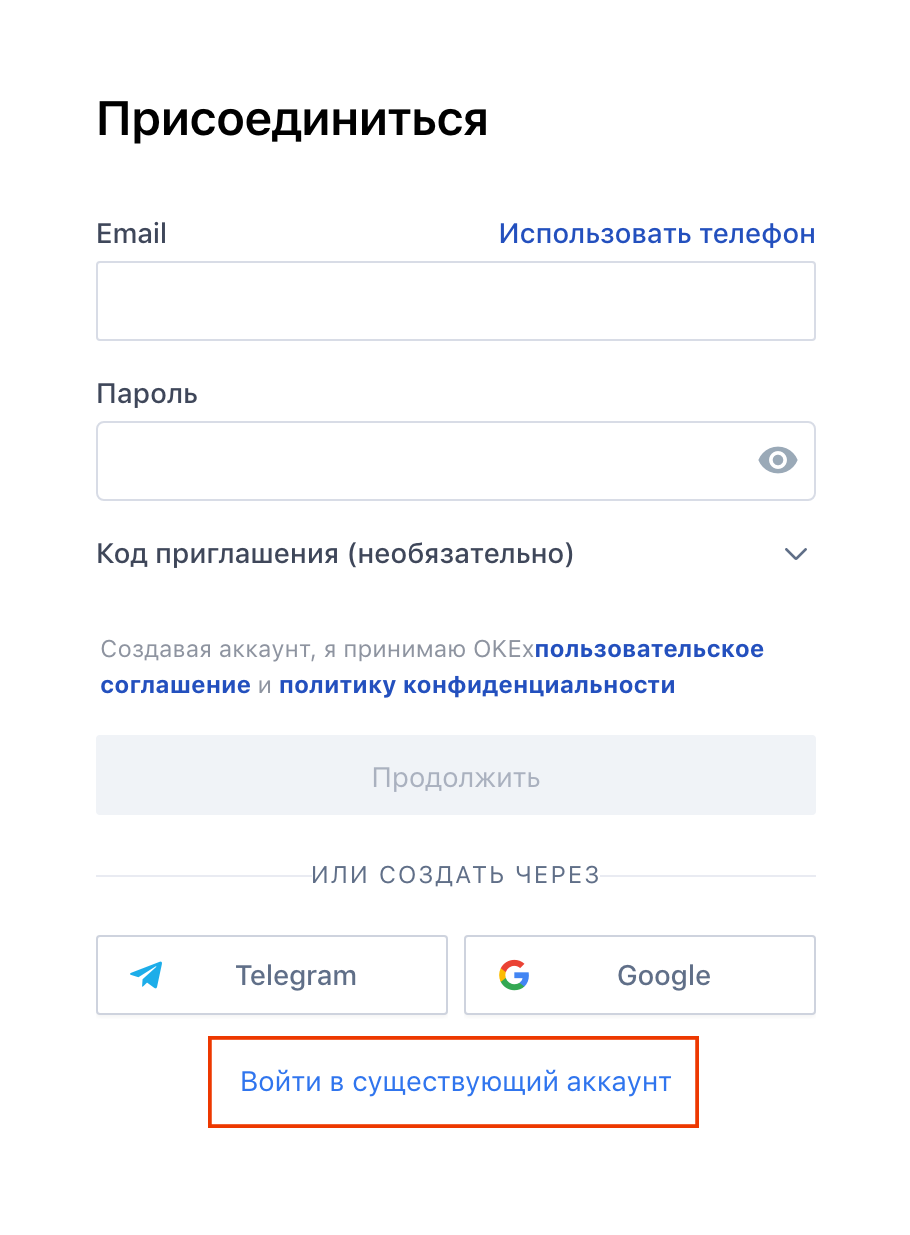Sign up via the Google text label

point(664,976)
